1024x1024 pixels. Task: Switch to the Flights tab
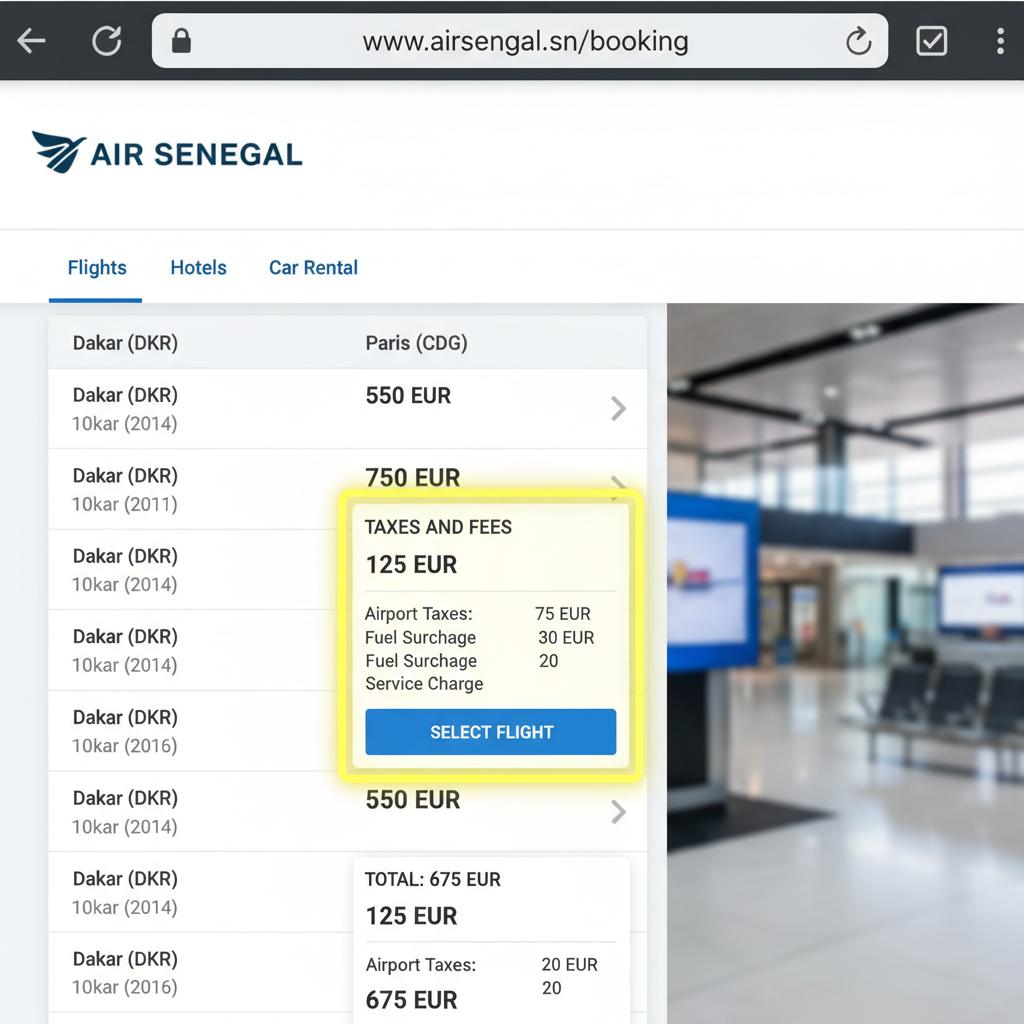97,268
